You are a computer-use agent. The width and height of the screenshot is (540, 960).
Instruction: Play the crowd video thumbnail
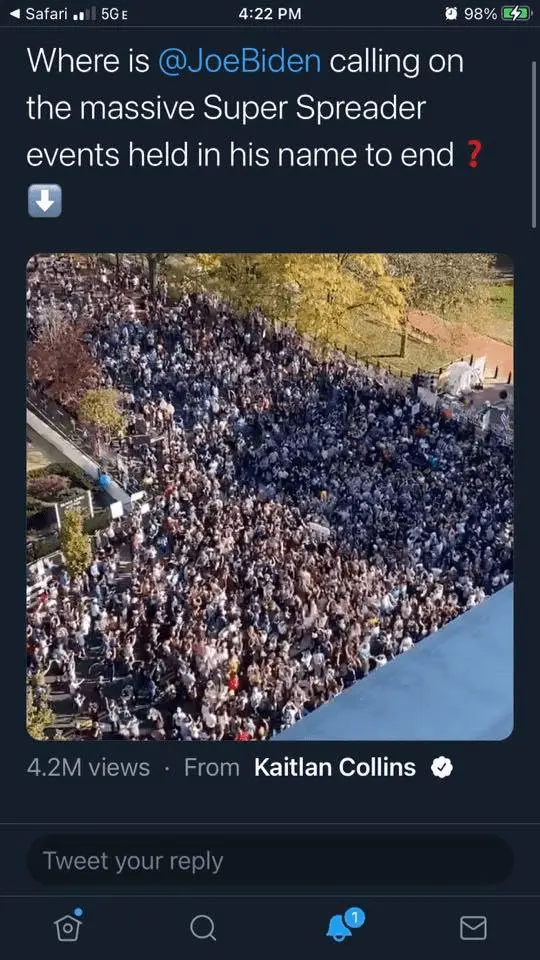[x=270, y=497]
